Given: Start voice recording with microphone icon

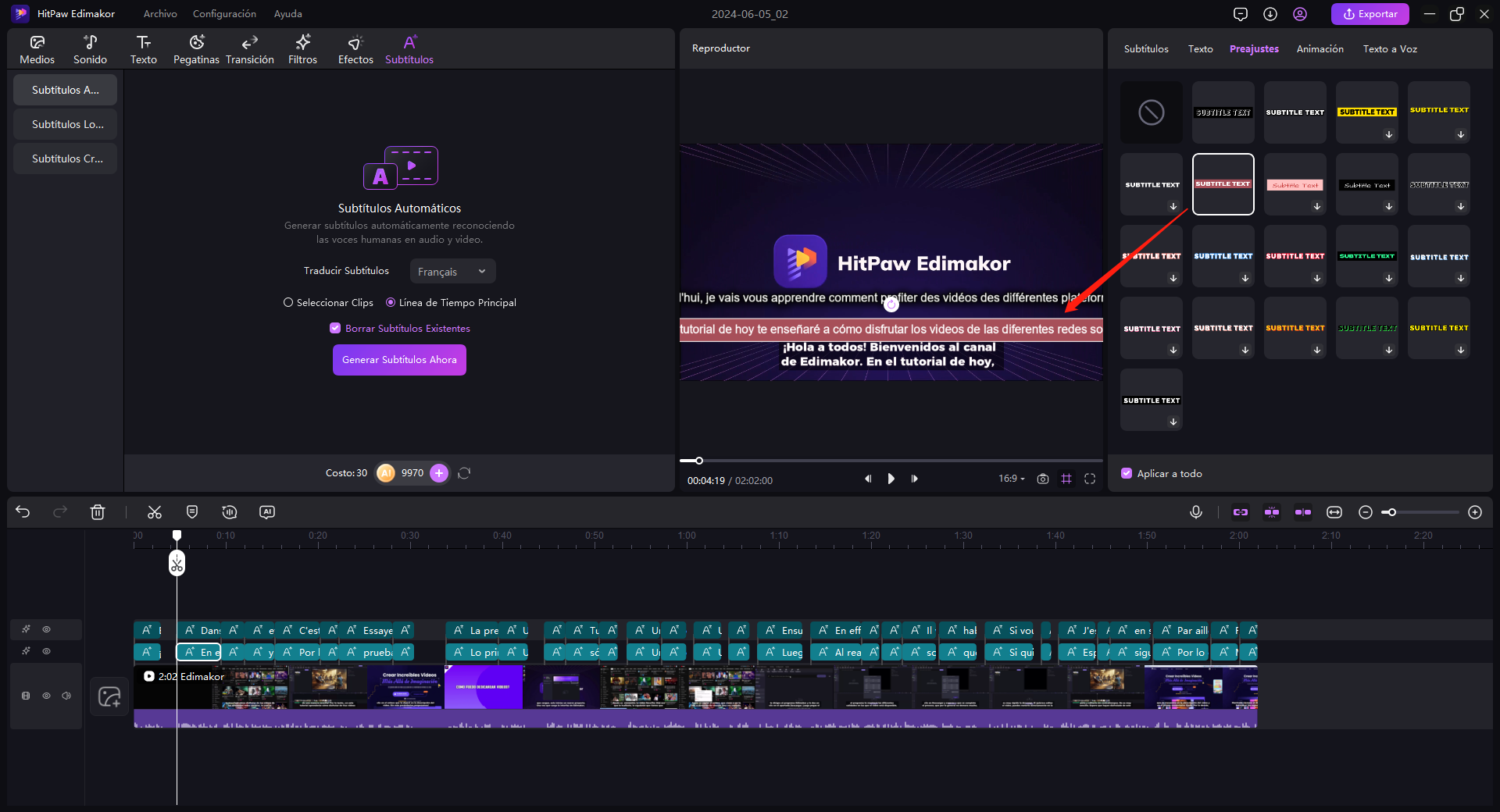Looking at the screenshot, I should point(1196,512).
